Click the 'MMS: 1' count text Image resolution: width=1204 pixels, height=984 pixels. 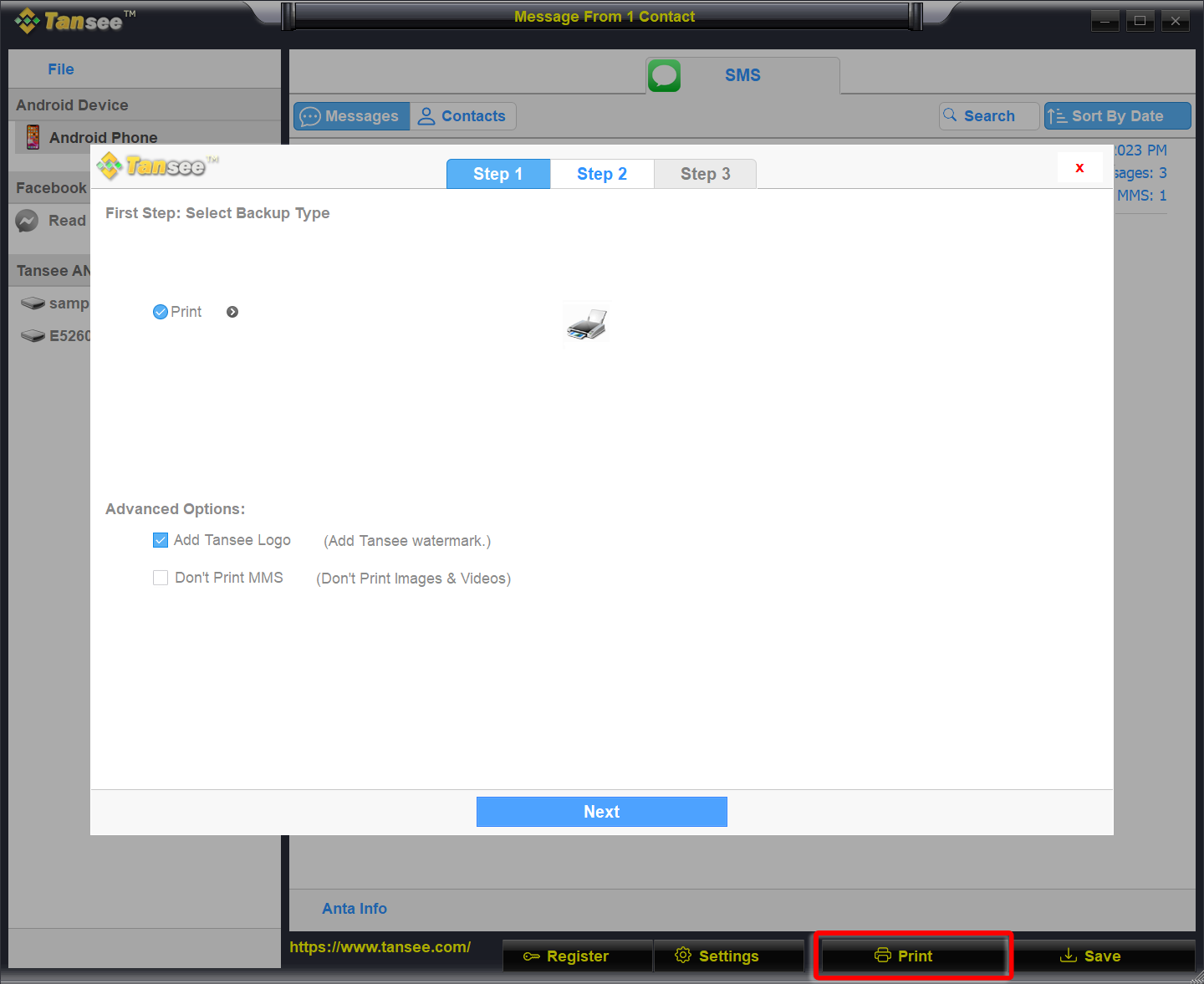(x=1141, y=196)
